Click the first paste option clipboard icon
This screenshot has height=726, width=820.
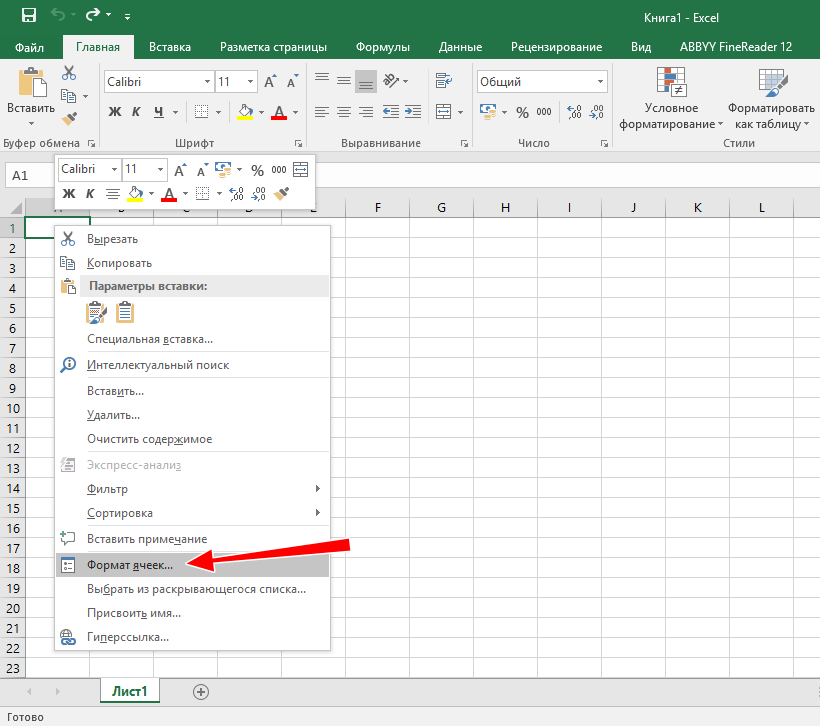[96, 312]
